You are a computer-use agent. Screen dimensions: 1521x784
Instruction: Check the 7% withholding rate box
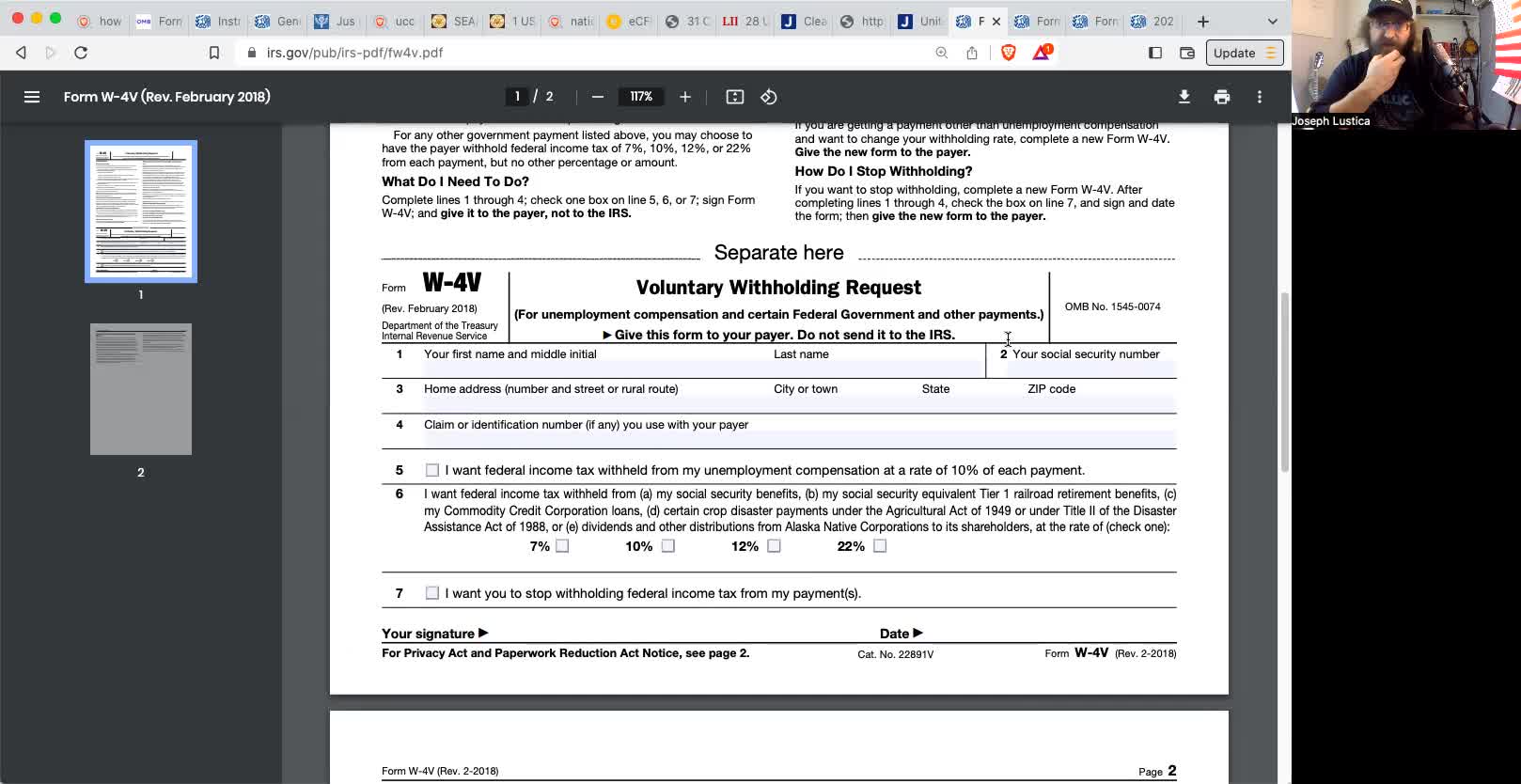[x=562, y=545]
